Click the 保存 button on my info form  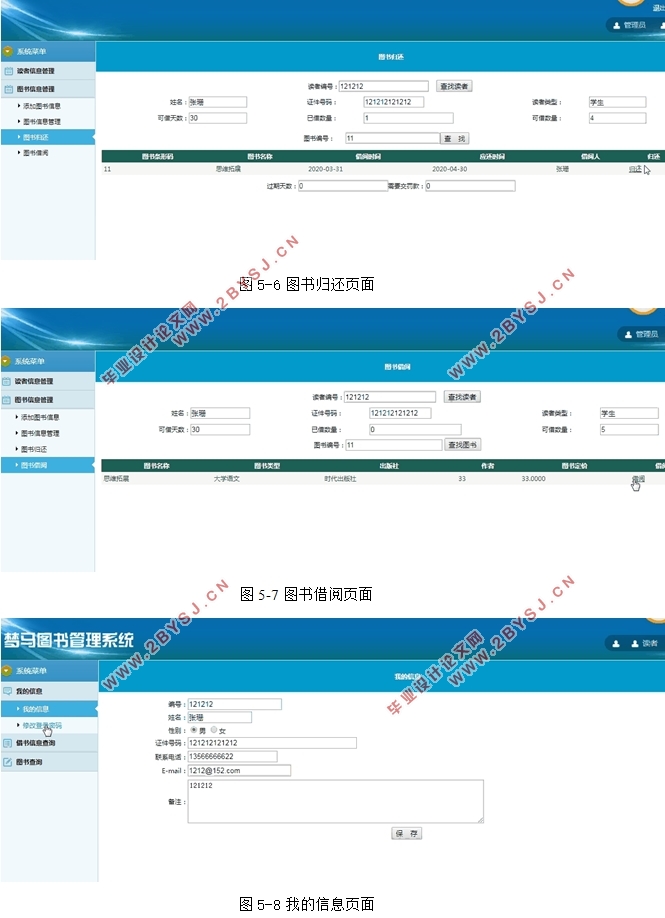pos(406,833)
